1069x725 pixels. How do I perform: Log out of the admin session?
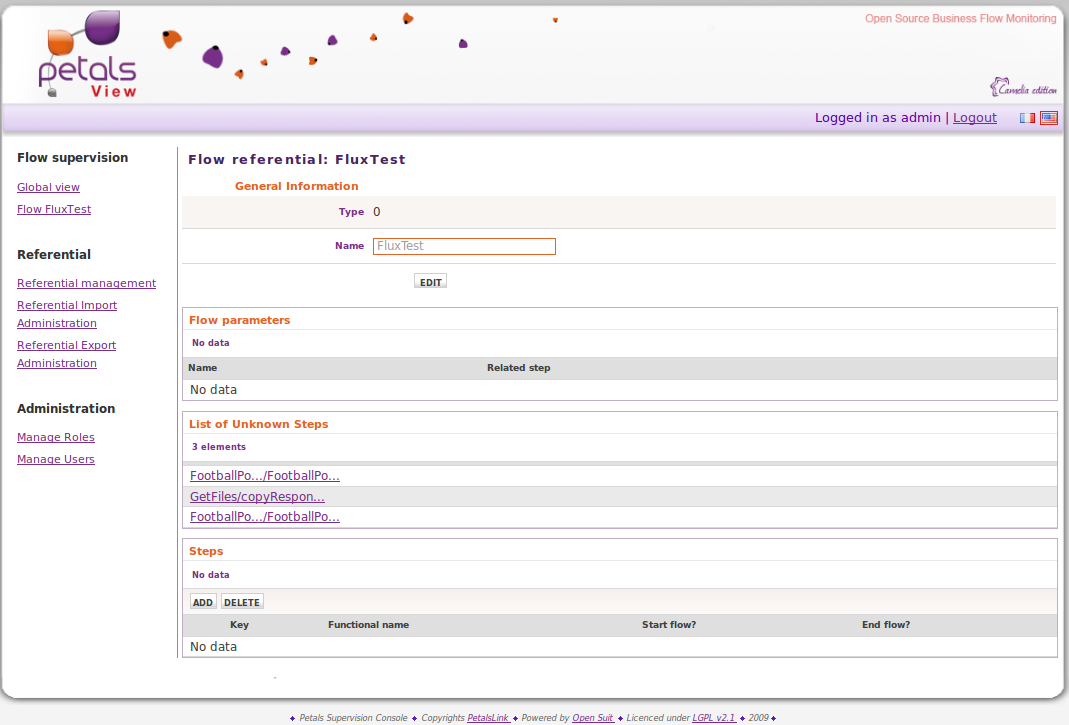(974, 118)
